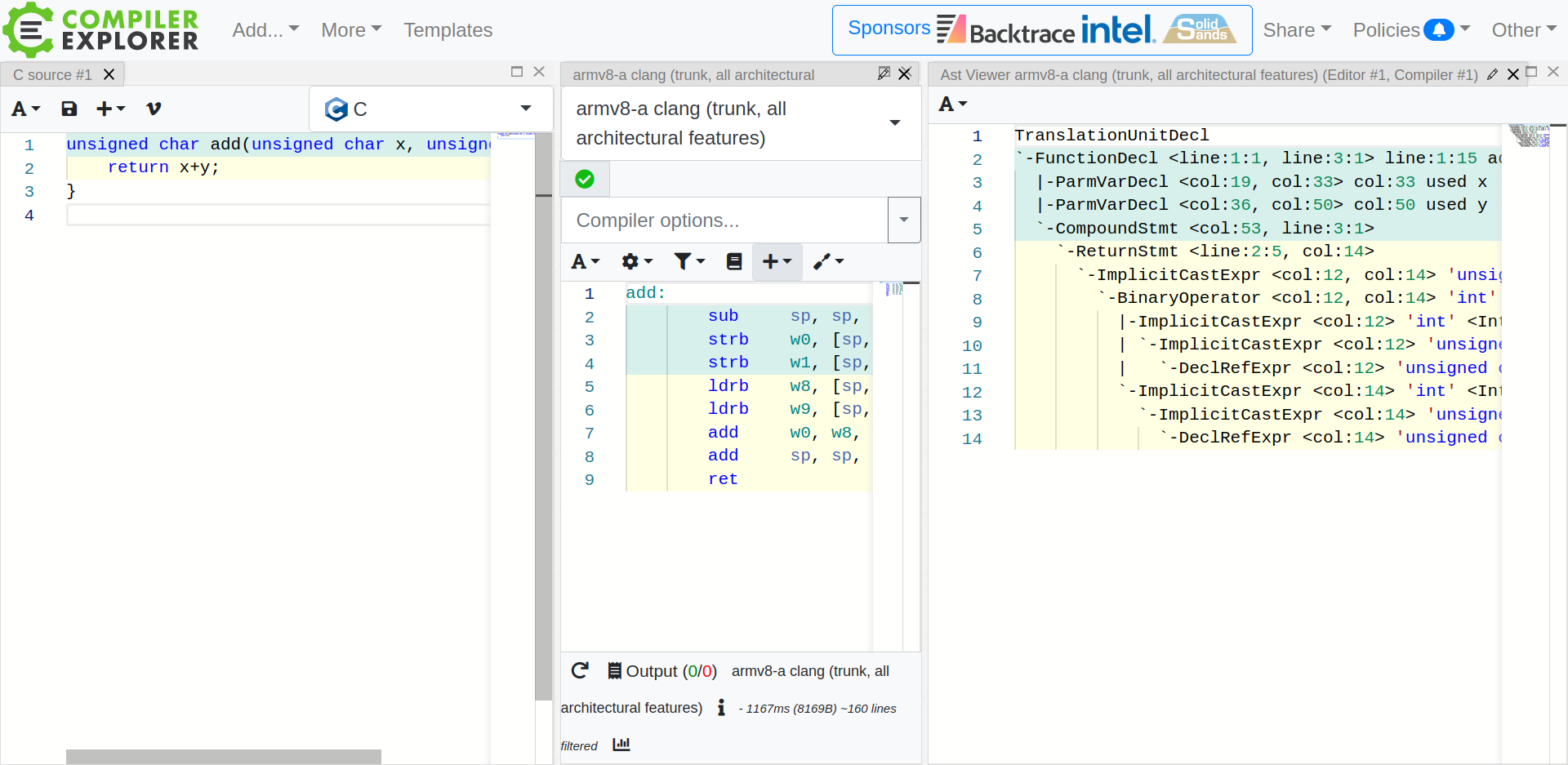Click the FunctionDecl AST line
The image size is (1568, 765).
pyautogui.click(x=1258, y=158)
